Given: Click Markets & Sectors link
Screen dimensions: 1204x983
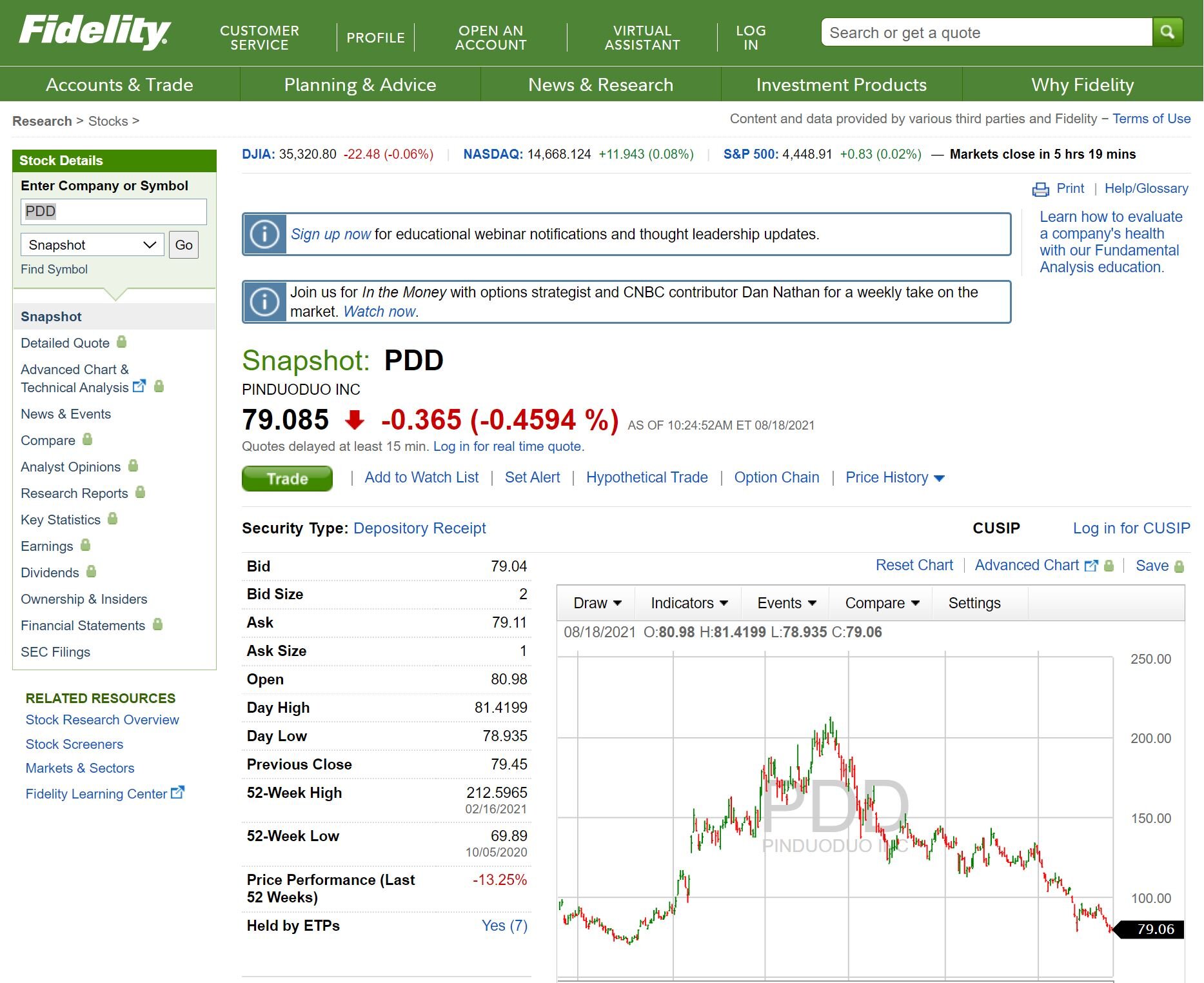Looking at the screenshot, I should (80, 768).
